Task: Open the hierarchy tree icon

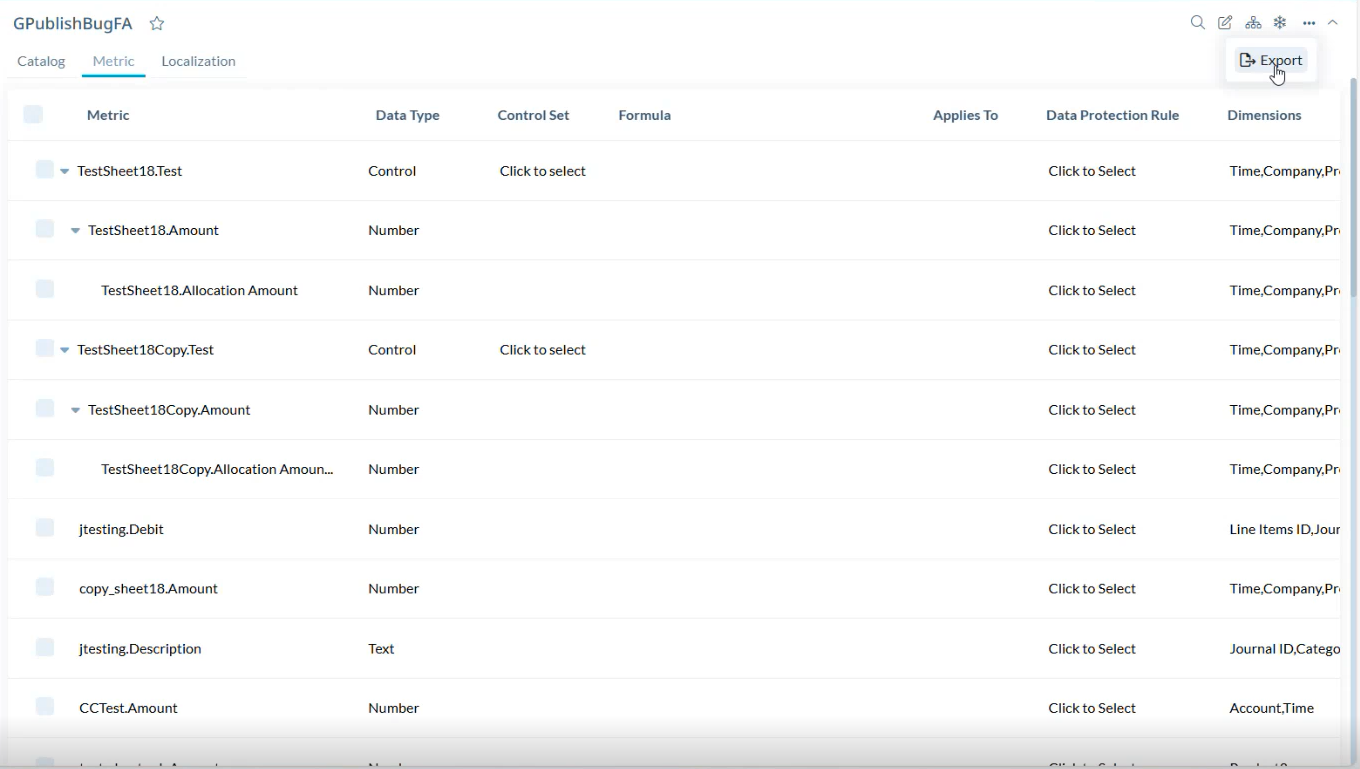Action: pos(1253,23)
